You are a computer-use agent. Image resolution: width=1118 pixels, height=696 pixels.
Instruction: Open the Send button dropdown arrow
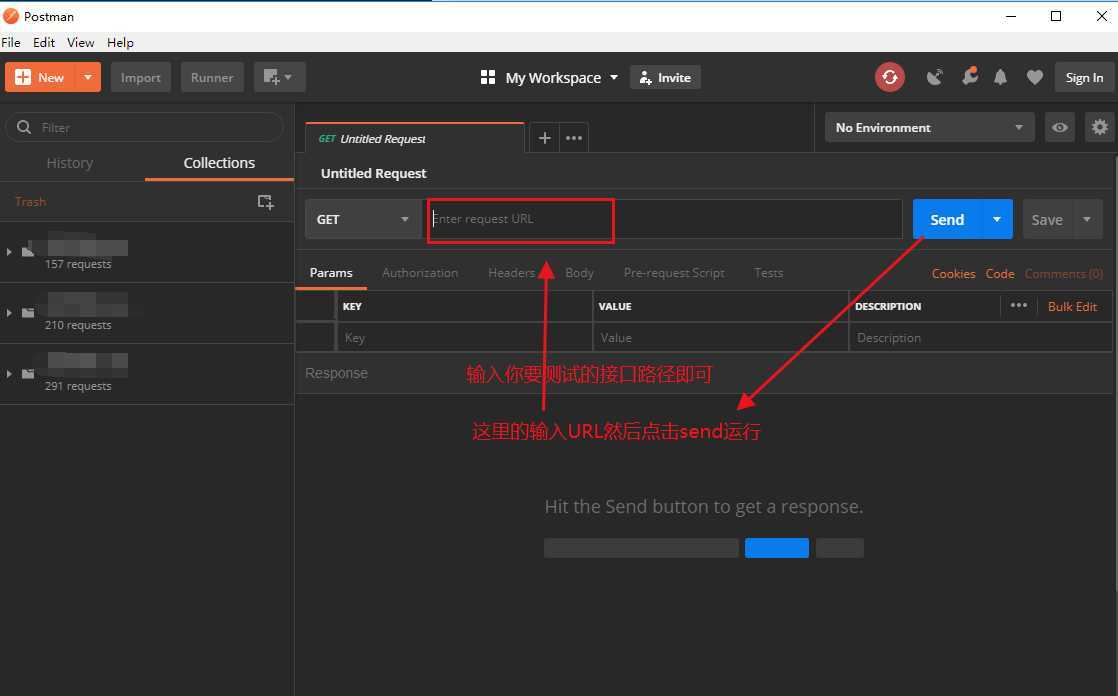[997, 219]
